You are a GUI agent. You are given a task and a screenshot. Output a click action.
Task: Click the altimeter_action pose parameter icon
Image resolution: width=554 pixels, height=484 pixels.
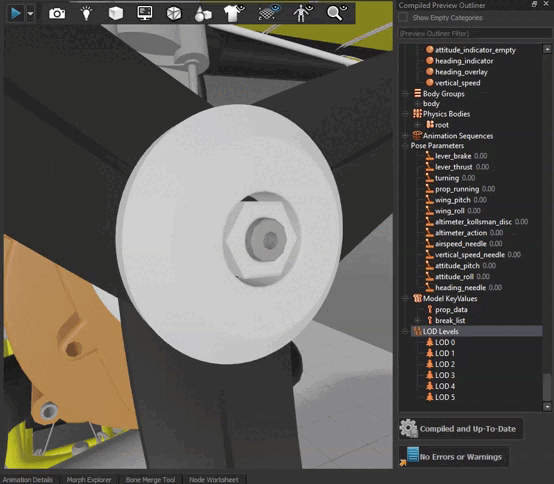click(430, 232)
